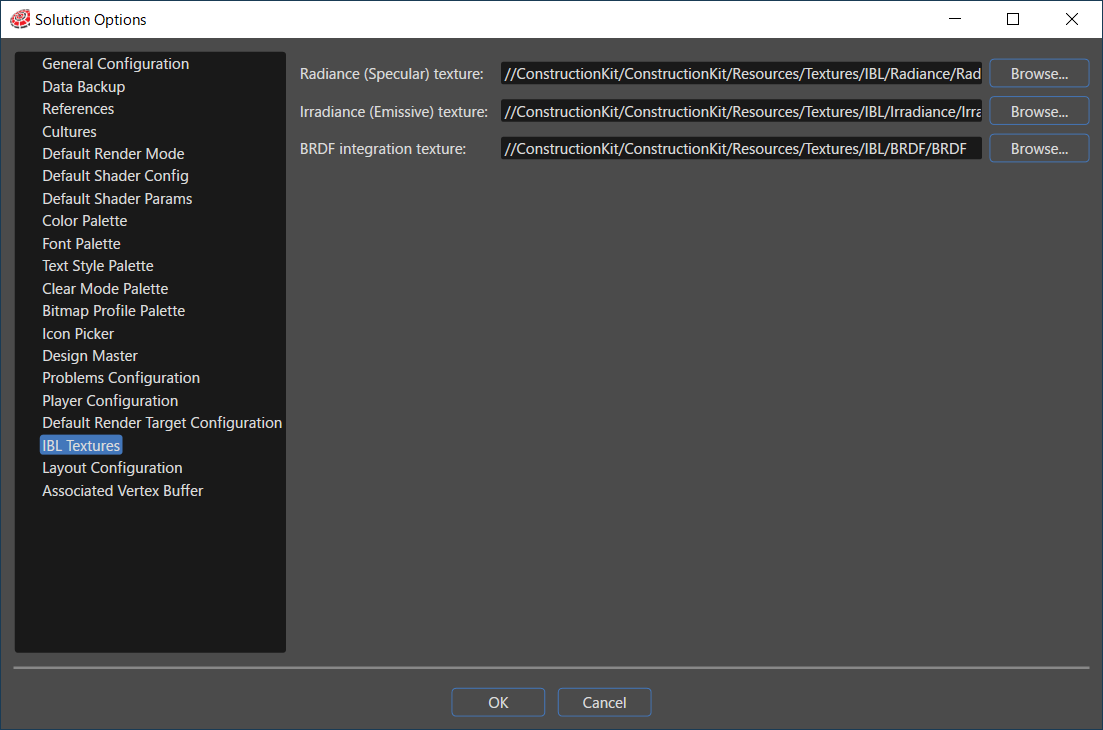Click the Radiance texture path field

click(x=741, y=74)
